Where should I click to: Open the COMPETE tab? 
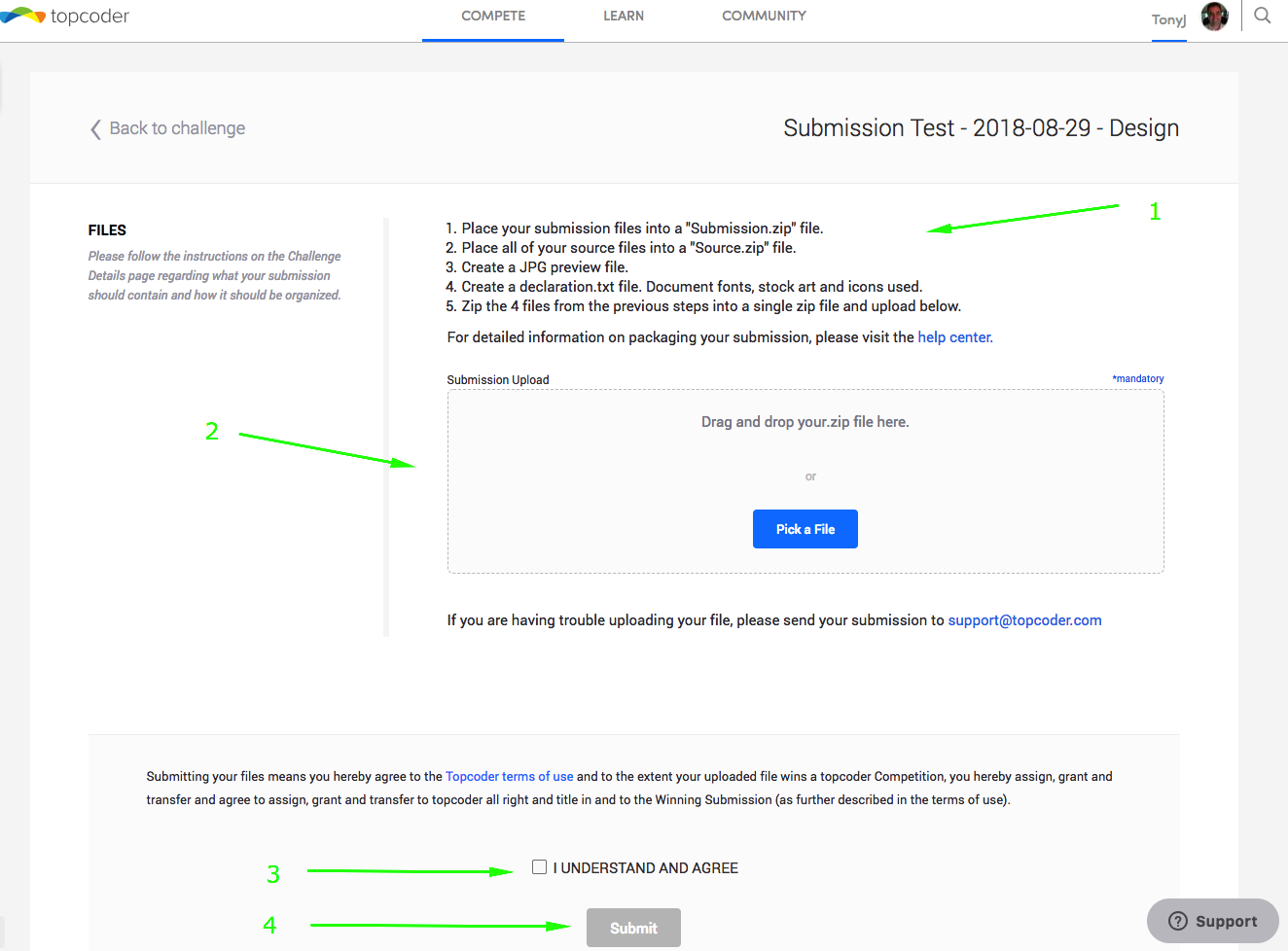pos(493,17)
